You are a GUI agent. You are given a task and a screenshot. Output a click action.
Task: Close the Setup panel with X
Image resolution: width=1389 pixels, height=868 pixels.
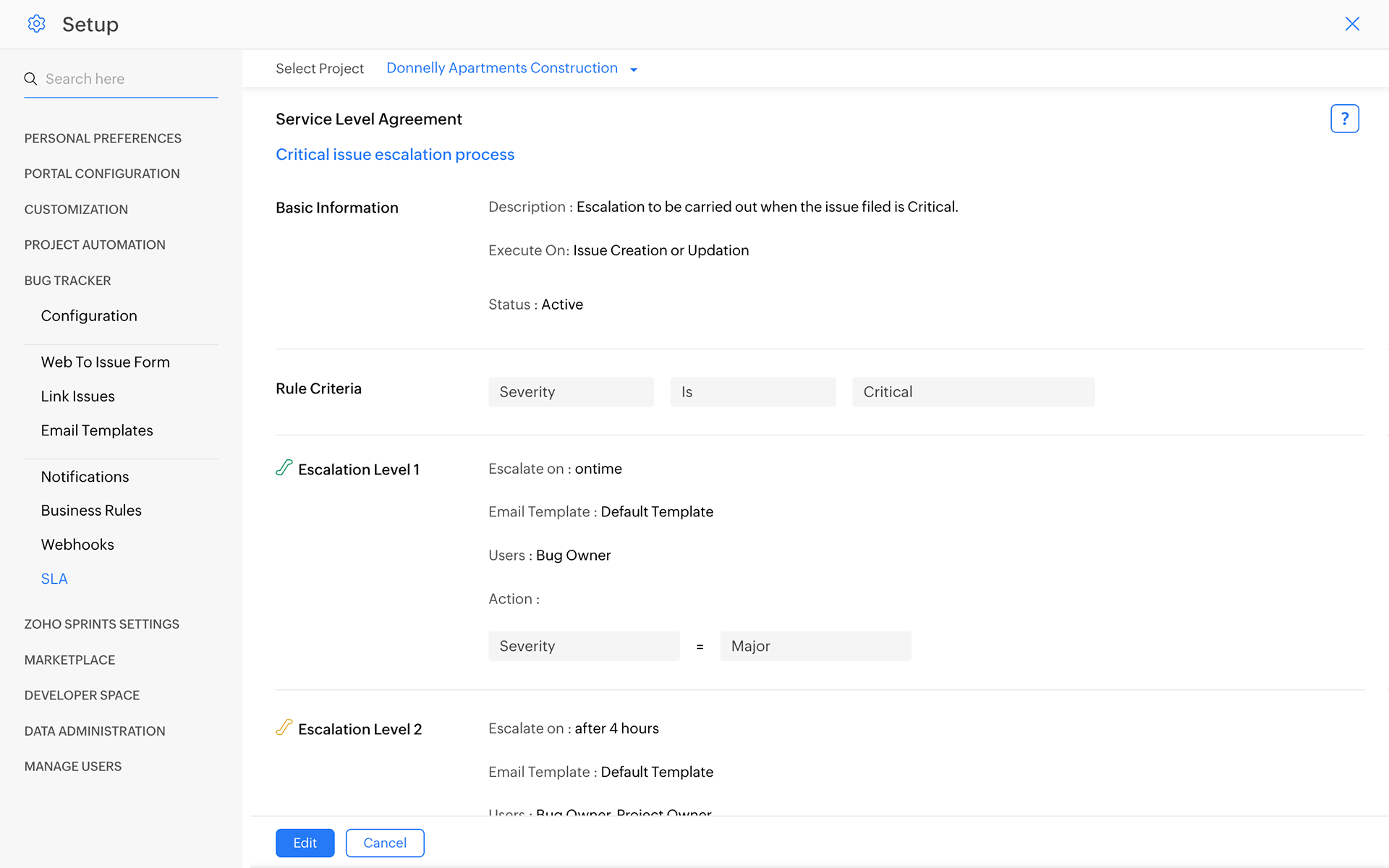1351,24
